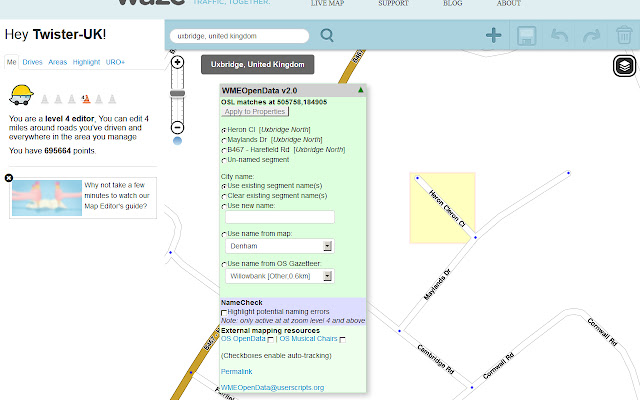Switch to the Drives tab
This screenshot has width=640, height=400.
[x=32, y=62]
